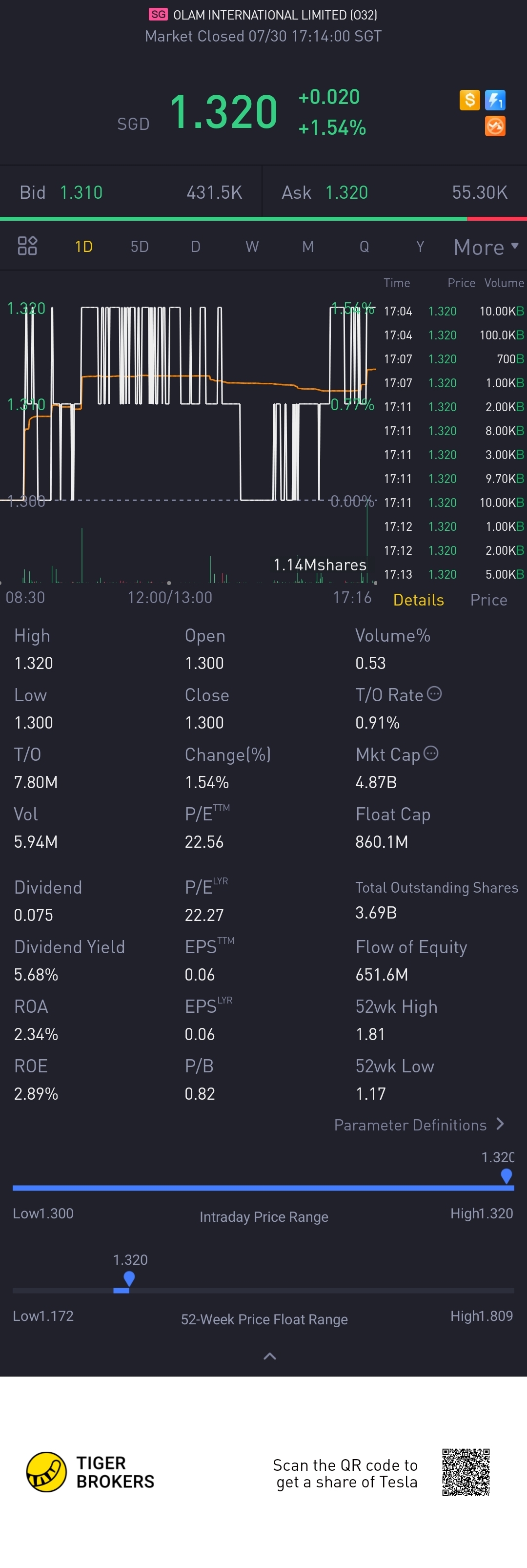This screenshot has height=1568, width=527.
Task: Collapse details panel with up chevron
Action: [x=269, y=1356]
